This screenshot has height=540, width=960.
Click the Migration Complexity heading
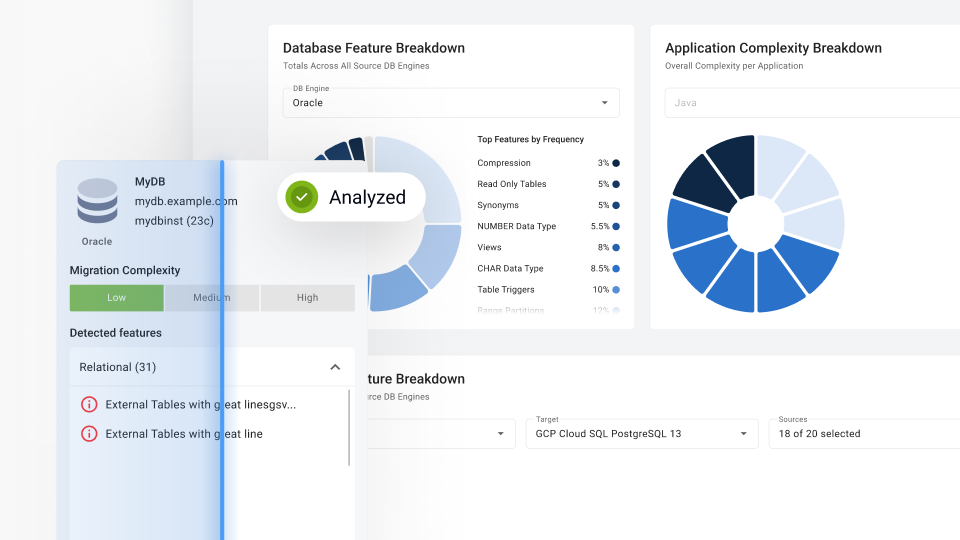[x=125, y=271]
